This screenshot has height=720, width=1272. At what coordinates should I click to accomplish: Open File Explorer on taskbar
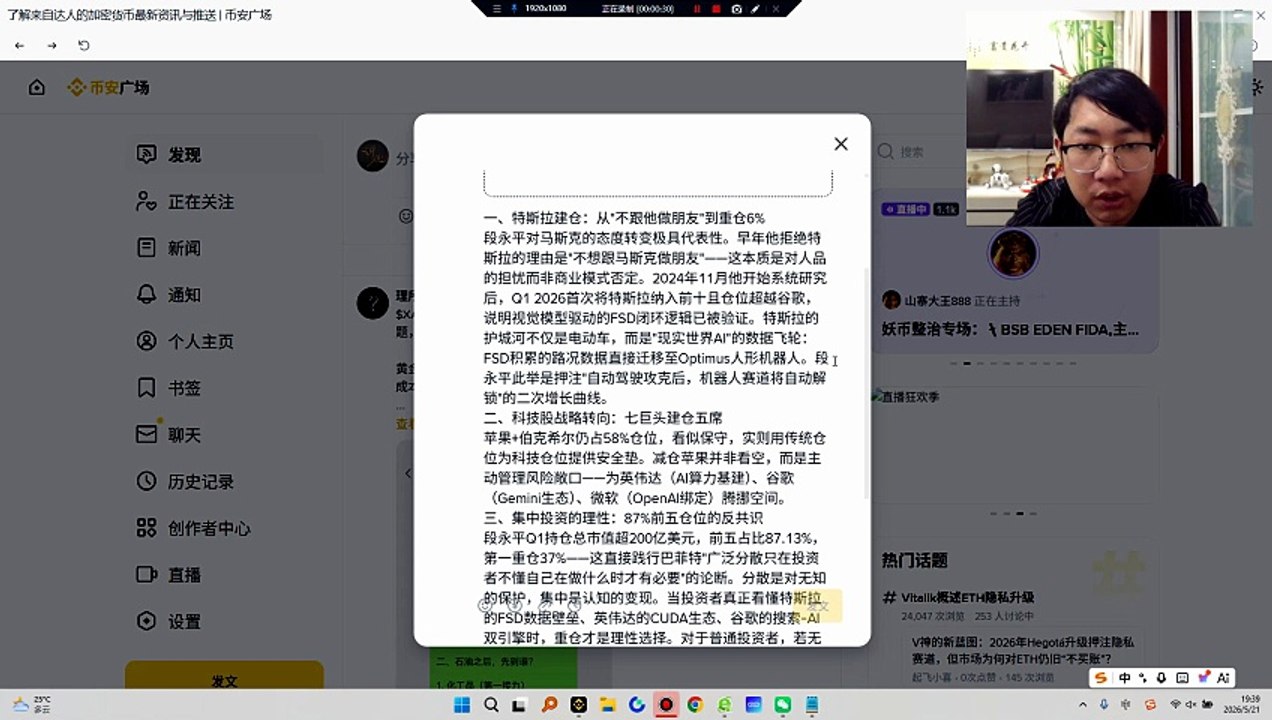[608, 705]
